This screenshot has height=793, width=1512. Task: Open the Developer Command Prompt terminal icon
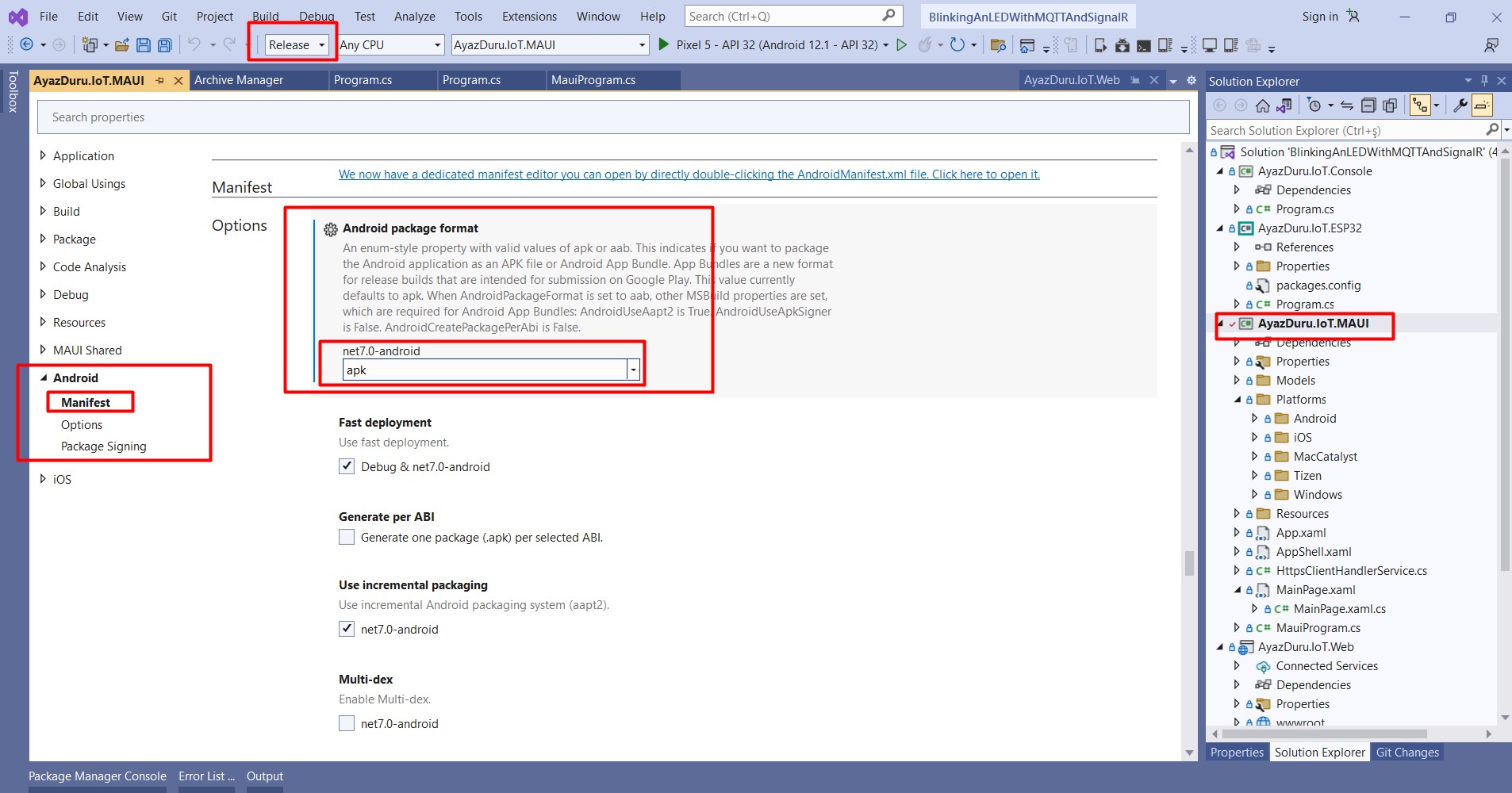click(1144, 45)
